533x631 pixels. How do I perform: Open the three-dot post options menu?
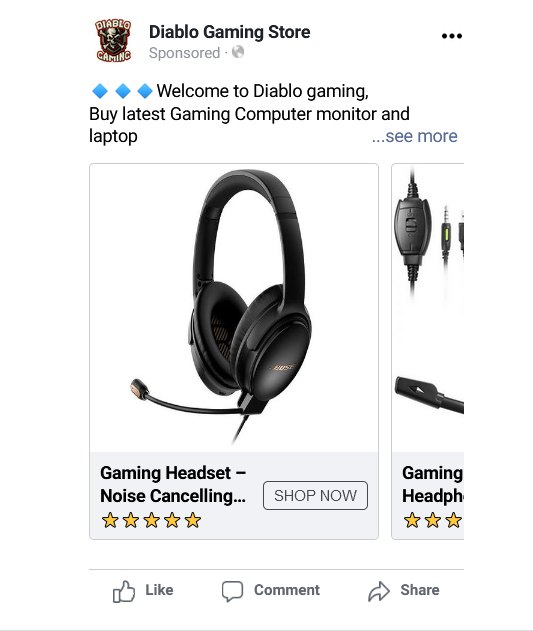pyautogui.click(x=452, y=36)
